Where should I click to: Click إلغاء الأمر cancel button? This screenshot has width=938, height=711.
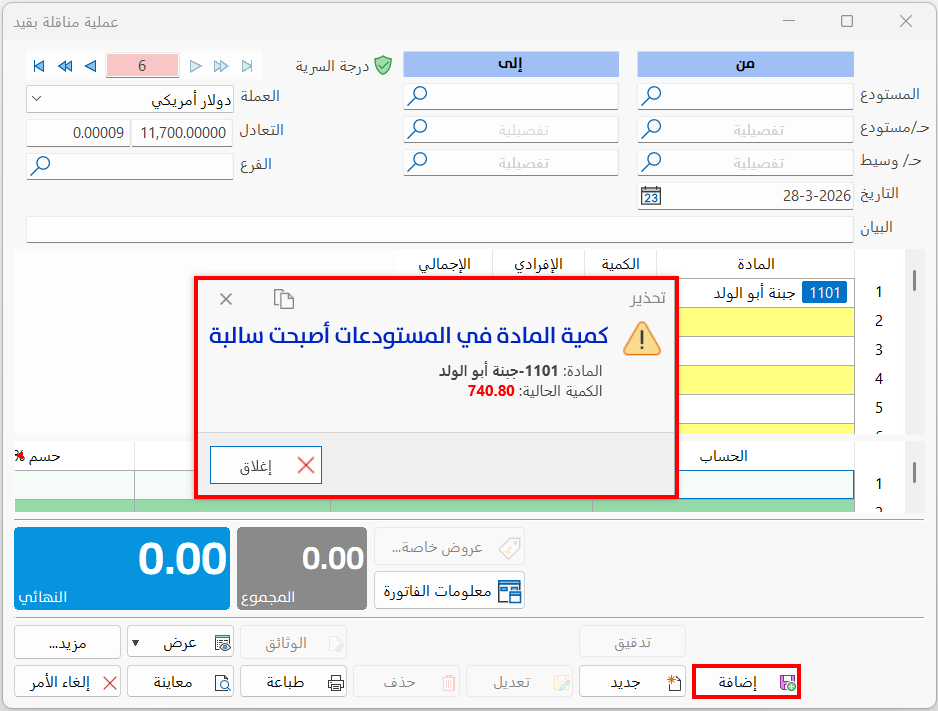[67, 682]
